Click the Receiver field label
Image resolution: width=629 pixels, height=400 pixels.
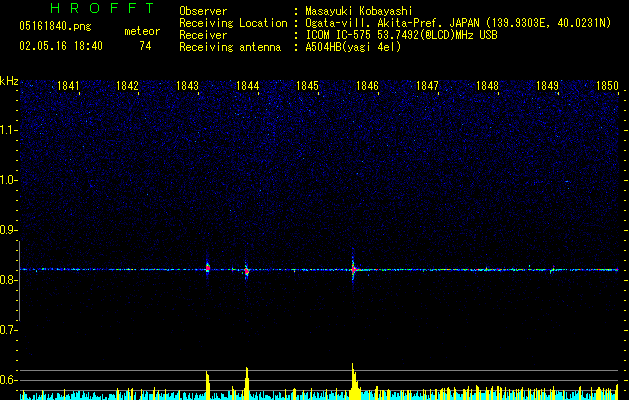pos(203,35)
